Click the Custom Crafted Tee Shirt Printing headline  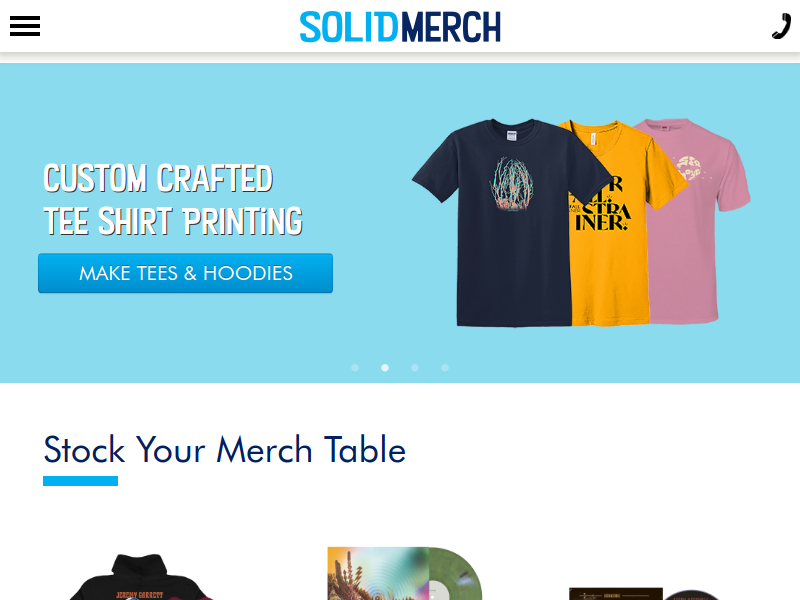[x=173, y=199]
